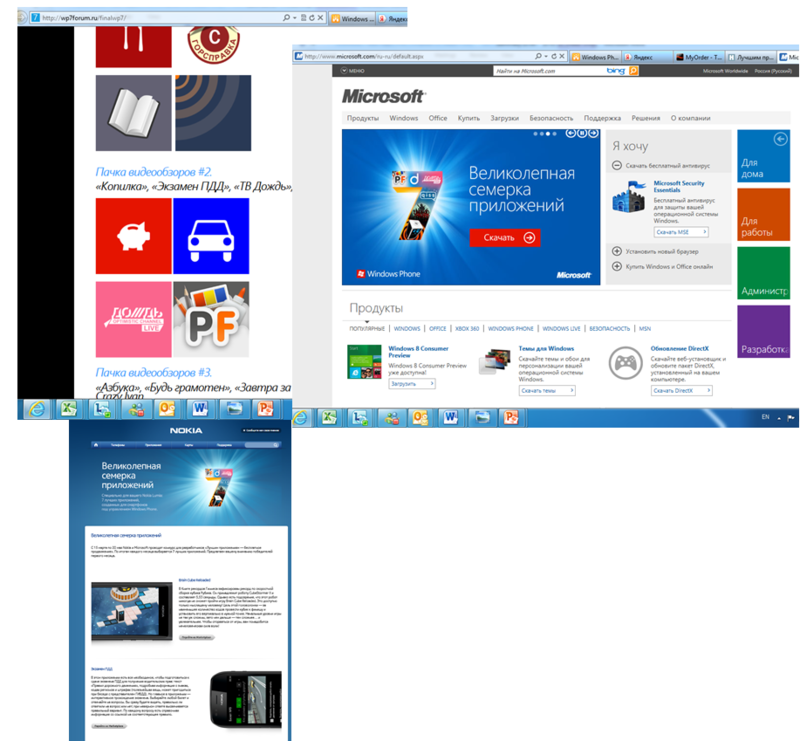This screenshot has width=800, height=741.
Task: Show hidden tray icons arrow in taskbar
Action: pos(779,418)
